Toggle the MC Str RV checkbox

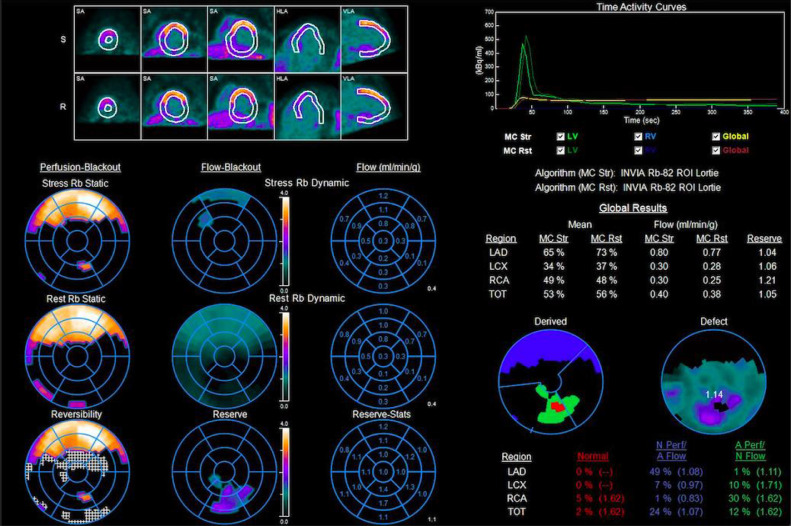(x=638, y=137)
